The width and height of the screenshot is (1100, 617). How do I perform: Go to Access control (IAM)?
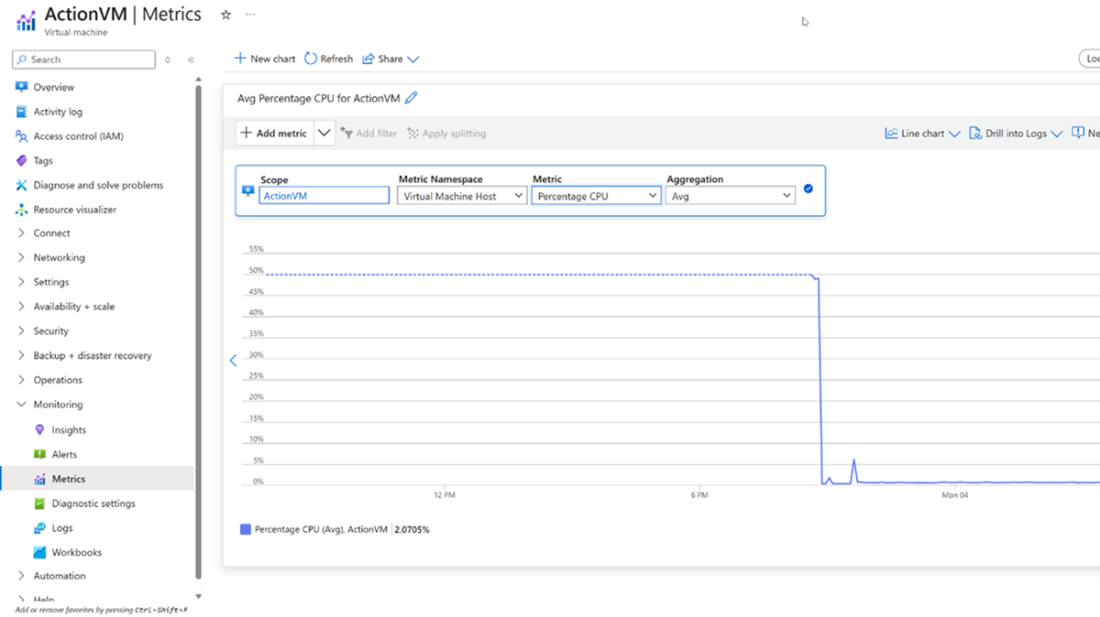(79, 136)
